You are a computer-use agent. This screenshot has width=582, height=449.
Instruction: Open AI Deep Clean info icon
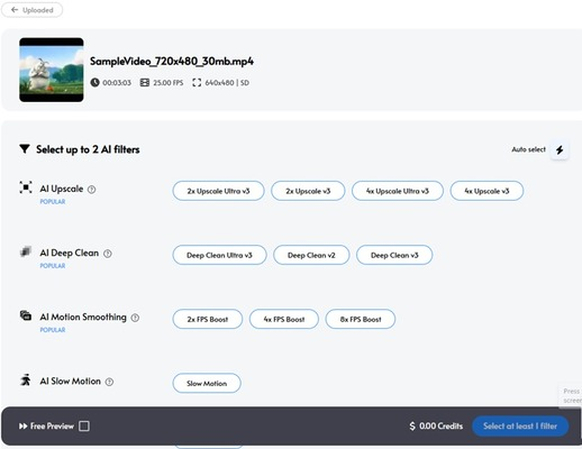[x=107, y=253]
